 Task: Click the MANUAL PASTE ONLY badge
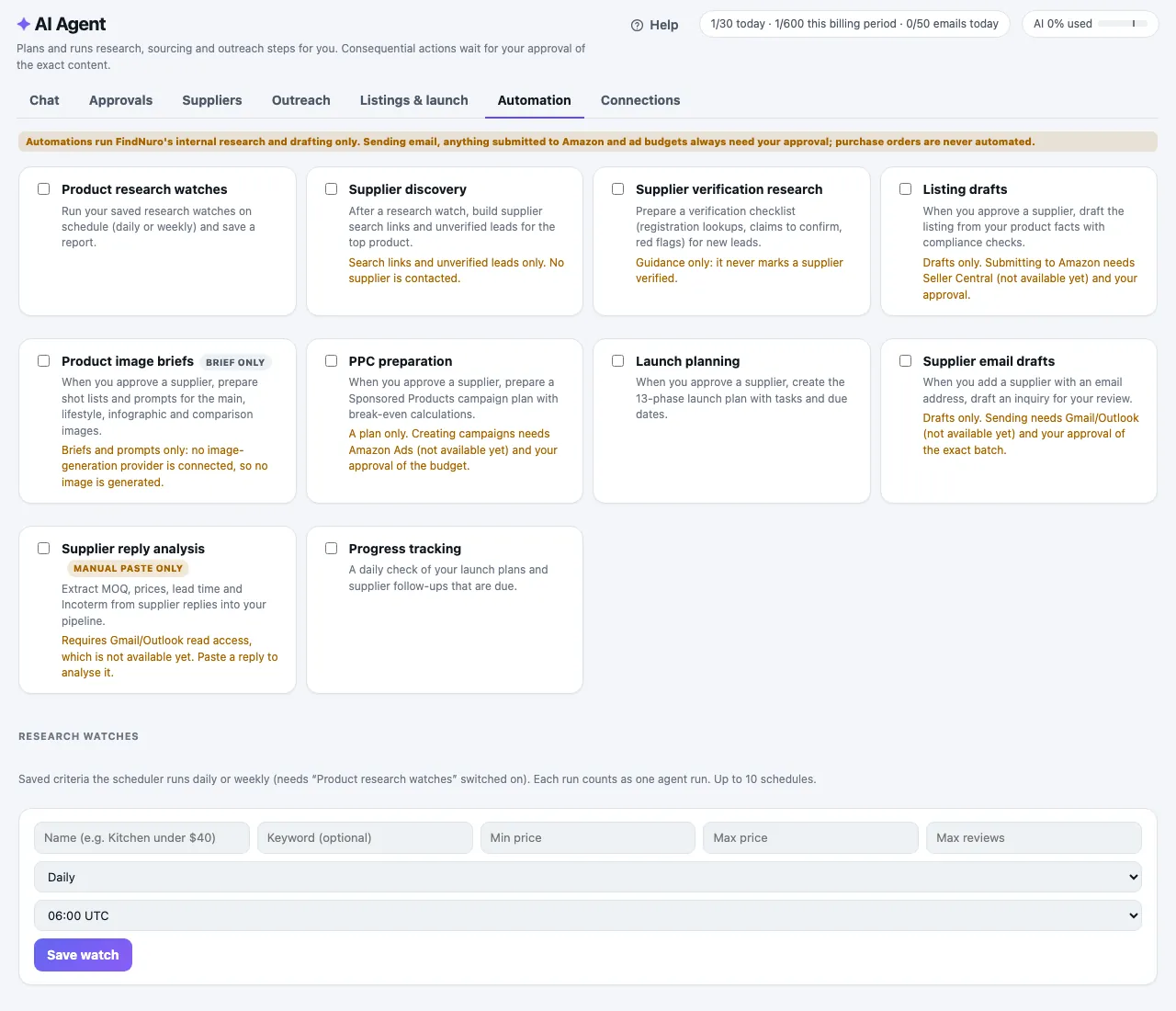(x=129, y=569)
